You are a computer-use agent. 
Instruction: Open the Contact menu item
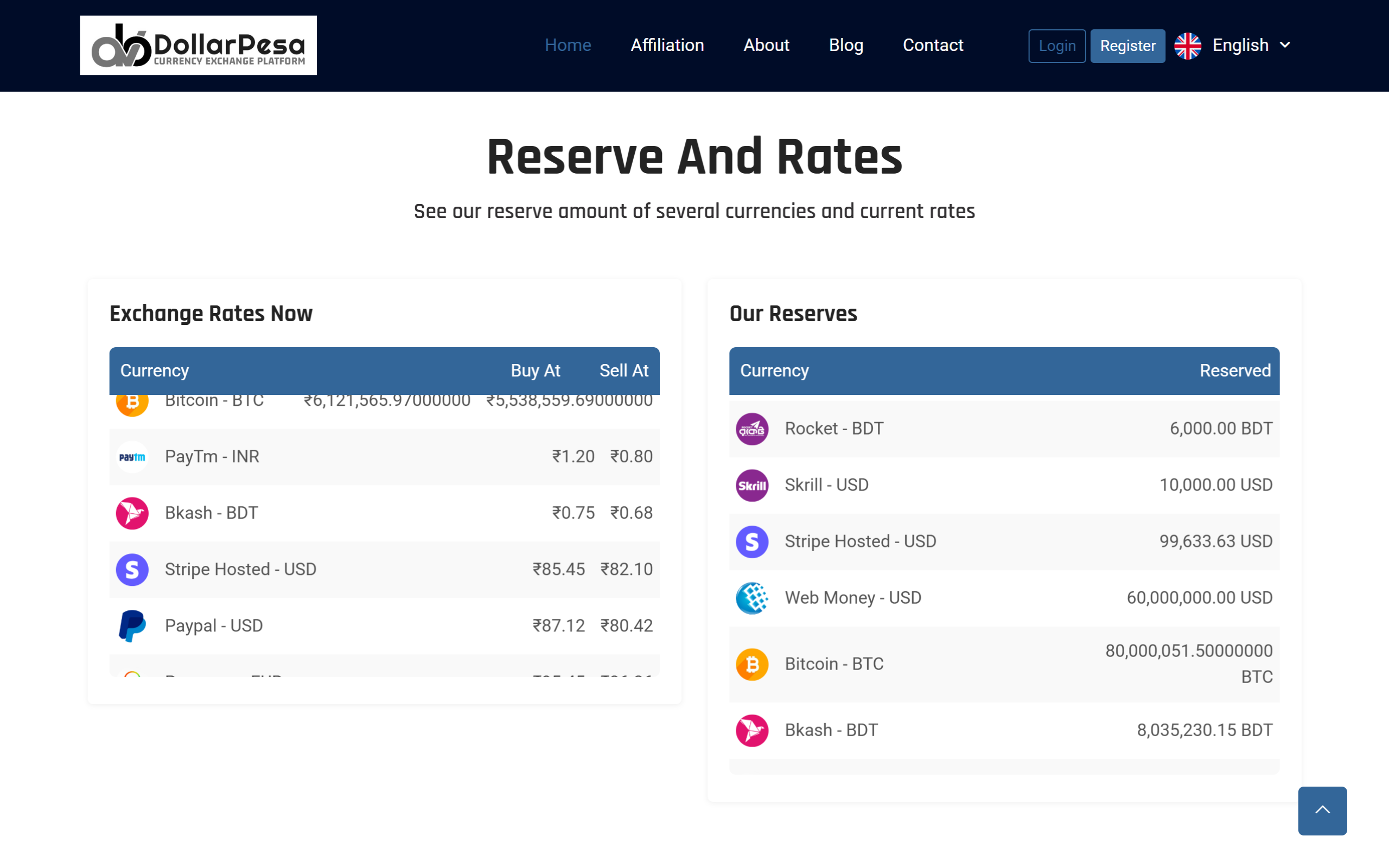pyautogui.click(x=933, y=46)
